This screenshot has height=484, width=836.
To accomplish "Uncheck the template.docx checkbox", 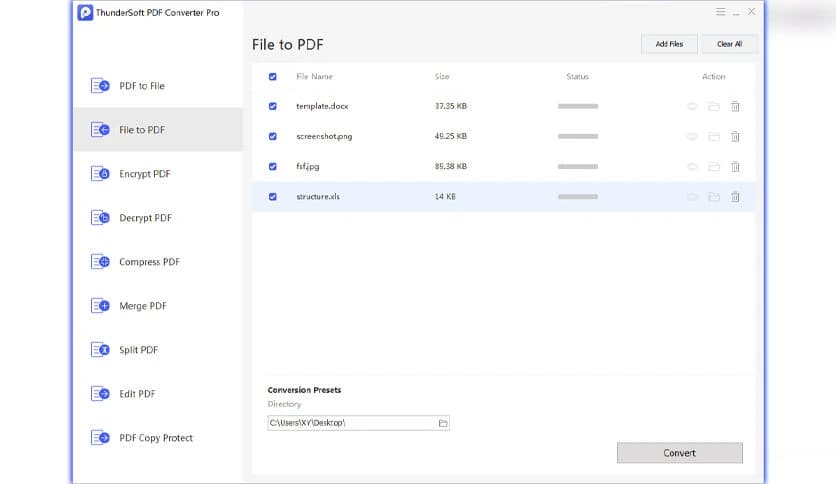I will (272, 106).
